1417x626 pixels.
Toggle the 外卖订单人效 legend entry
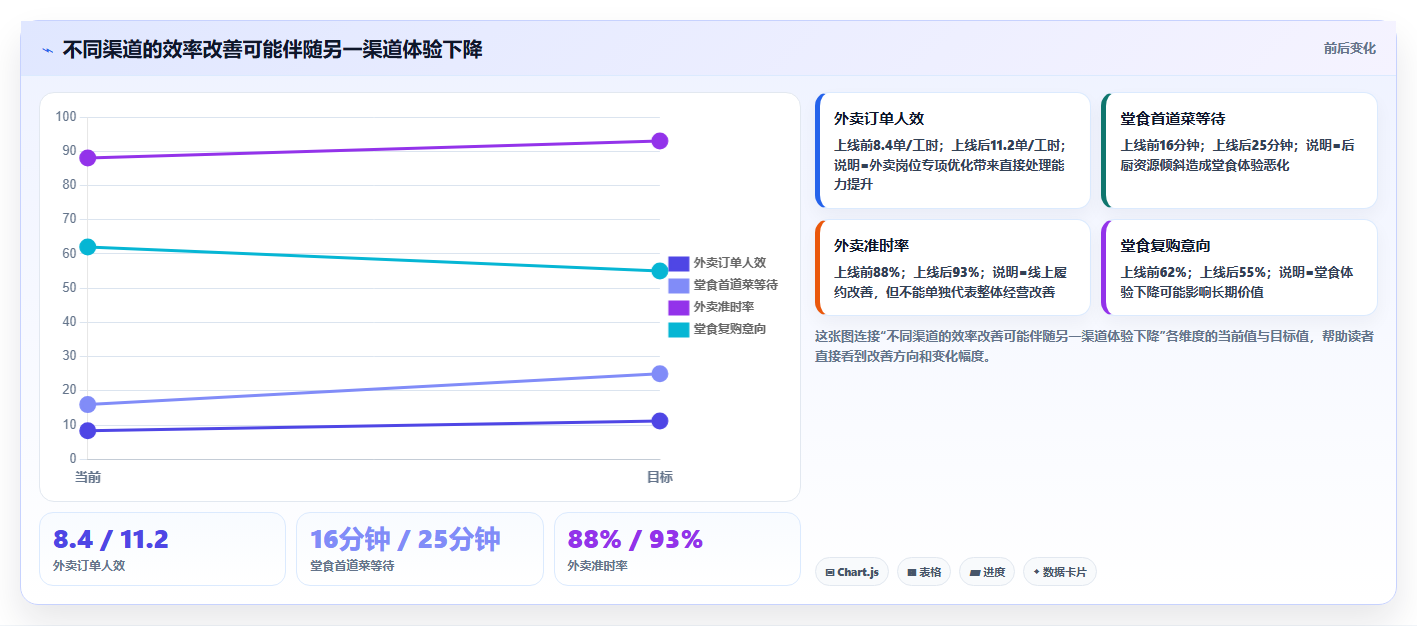coord(717,263)
